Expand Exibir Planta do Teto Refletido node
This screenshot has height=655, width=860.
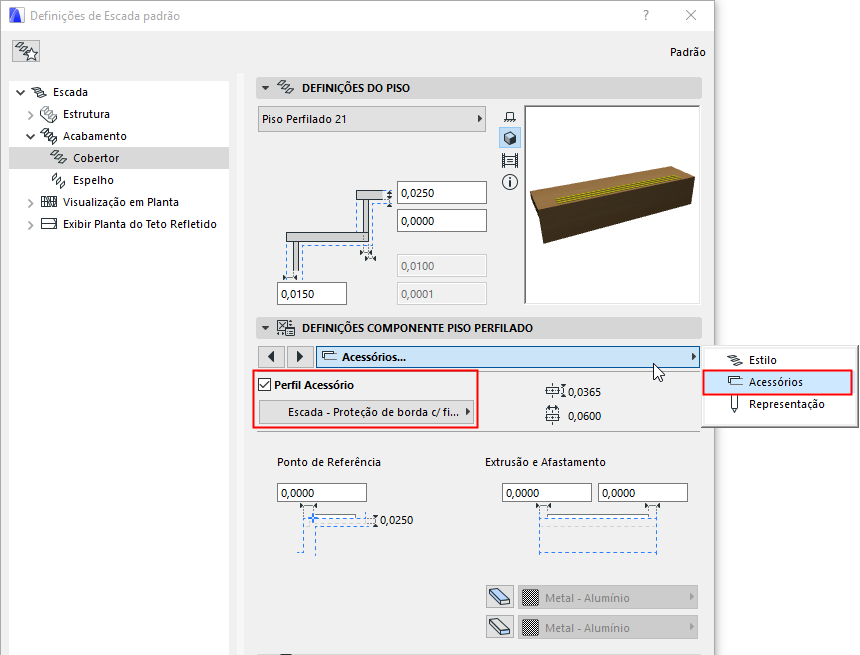click(x=31, y=225)
